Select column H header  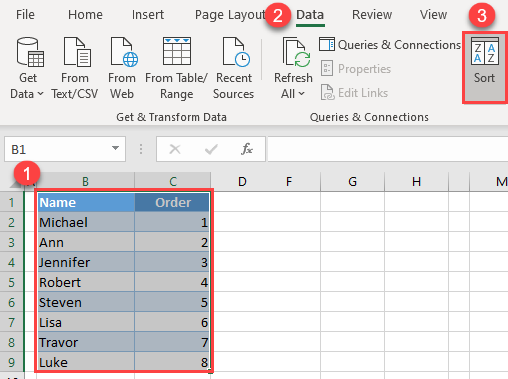click(x=416, y=181)
